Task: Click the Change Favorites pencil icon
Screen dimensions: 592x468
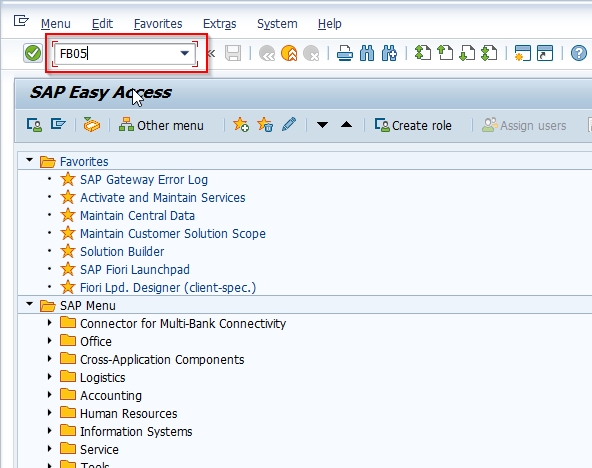Action: point(289,125)
